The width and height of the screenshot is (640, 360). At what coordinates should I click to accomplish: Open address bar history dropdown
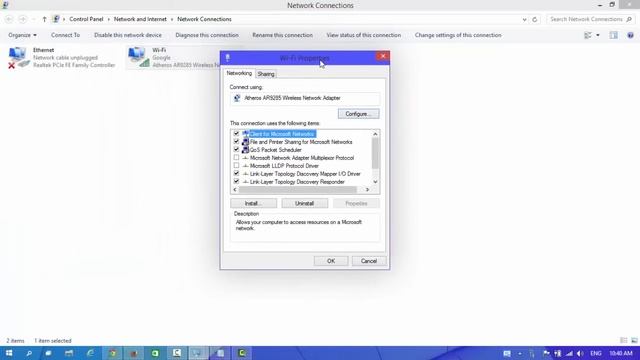pos(524,19)
